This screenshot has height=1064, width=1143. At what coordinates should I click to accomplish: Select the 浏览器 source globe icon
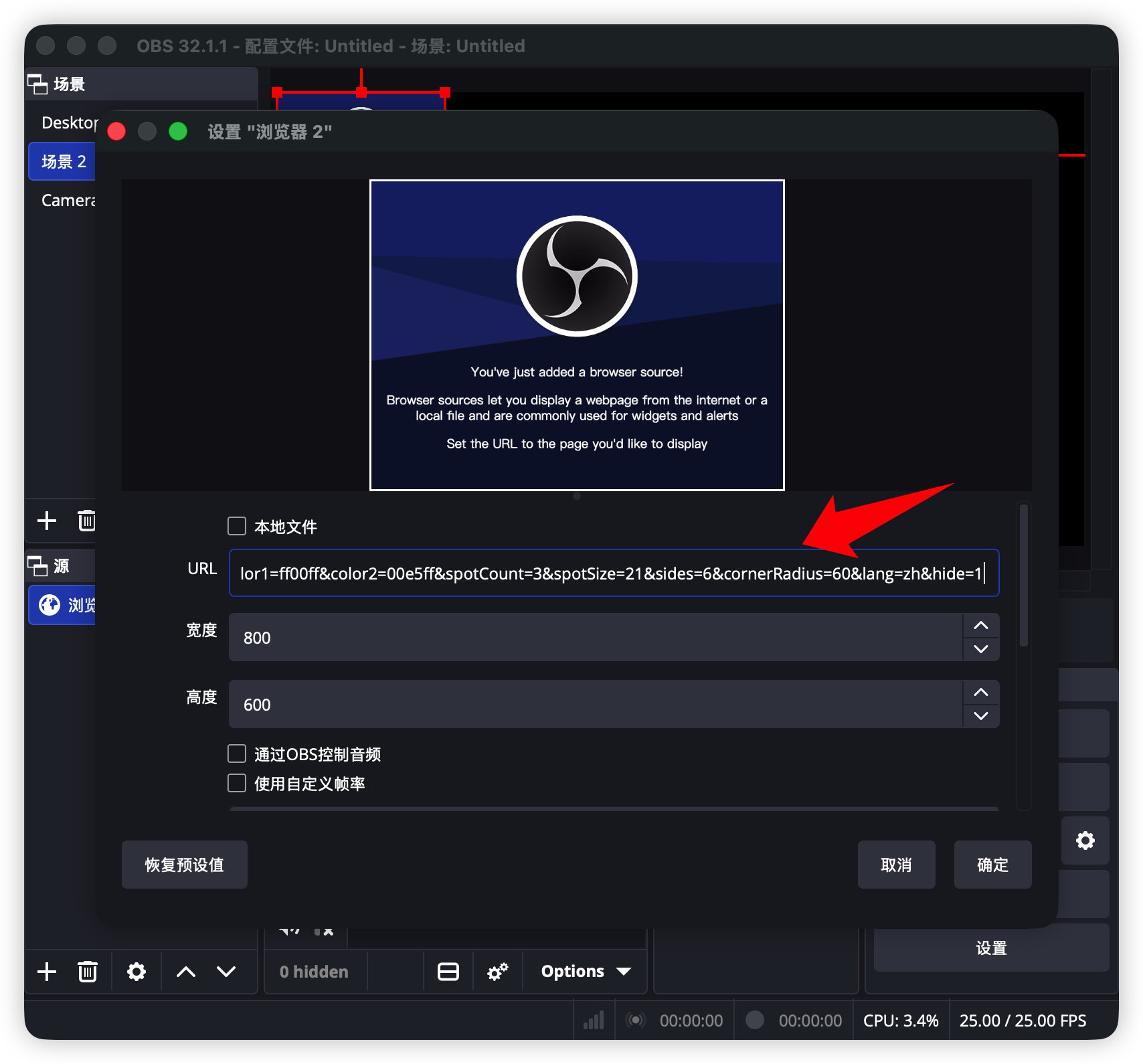tap(49, 604)
